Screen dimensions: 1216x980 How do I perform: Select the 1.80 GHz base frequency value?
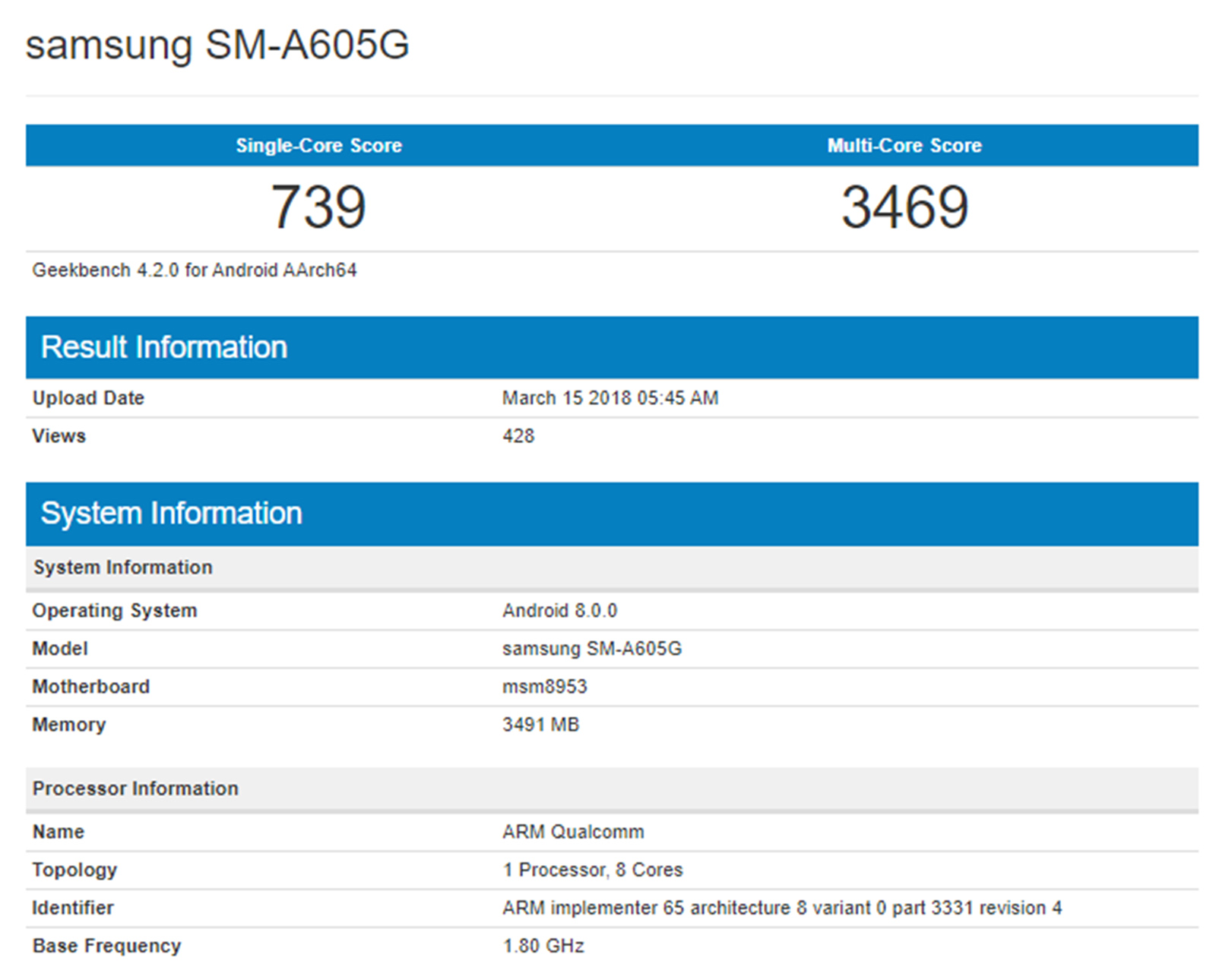[x=543, y=946]
